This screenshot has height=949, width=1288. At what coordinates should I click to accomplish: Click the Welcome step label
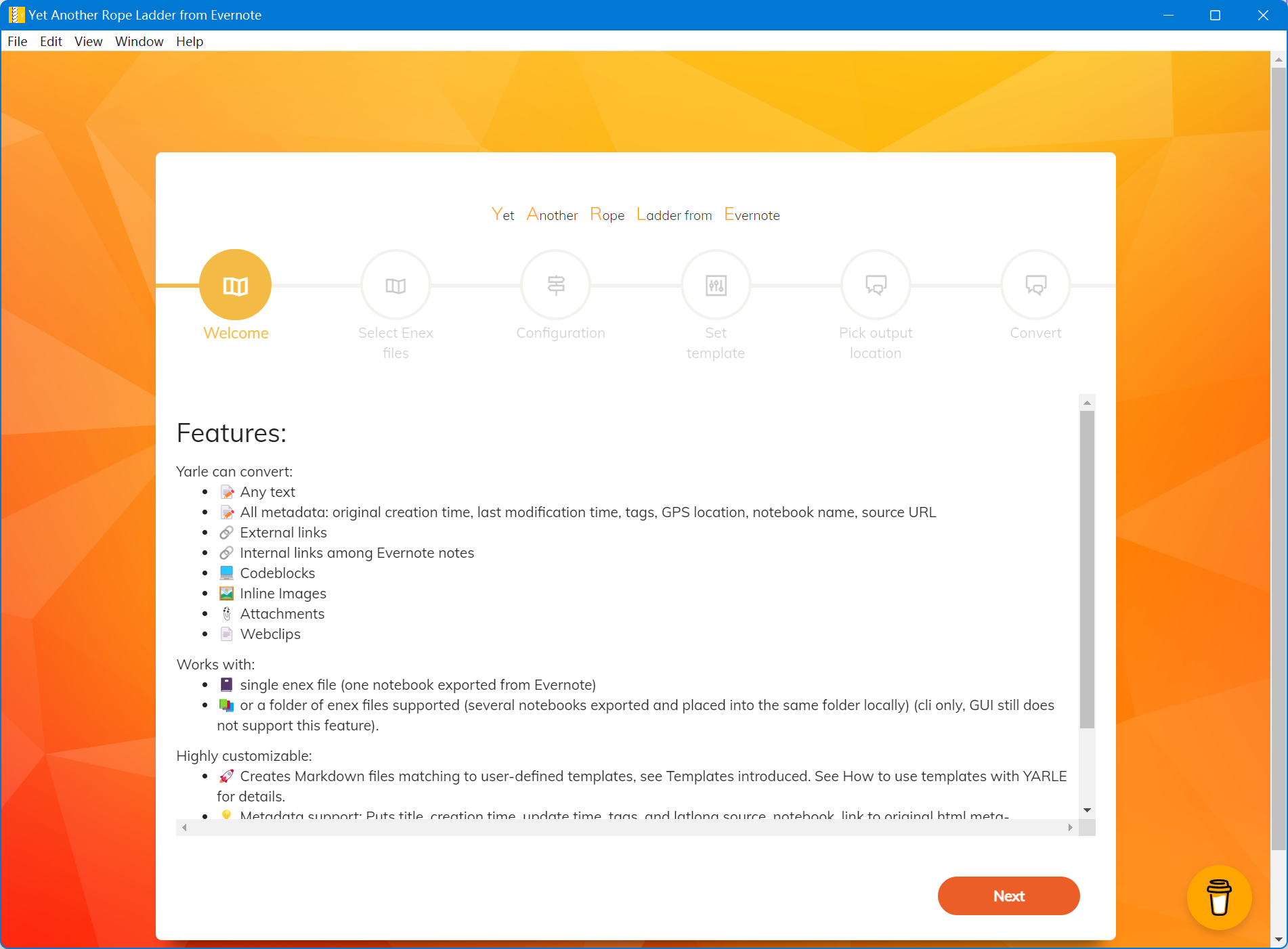click(236, 333)
